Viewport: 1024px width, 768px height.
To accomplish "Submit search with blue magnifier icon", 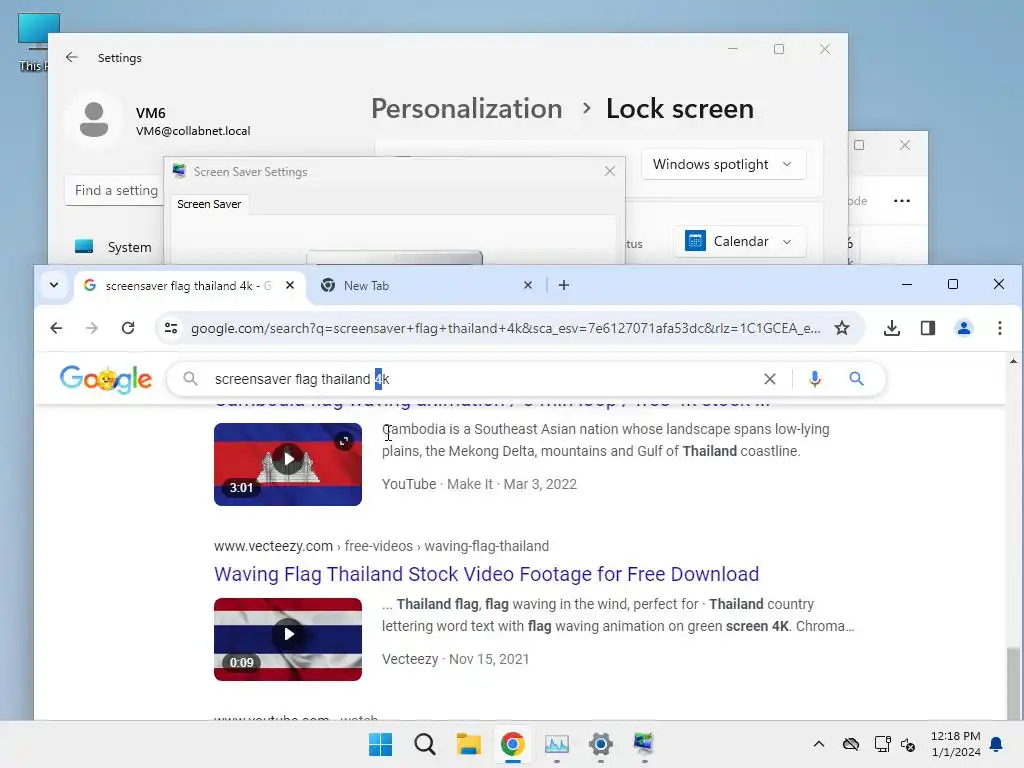I will [x=856, y=379].
